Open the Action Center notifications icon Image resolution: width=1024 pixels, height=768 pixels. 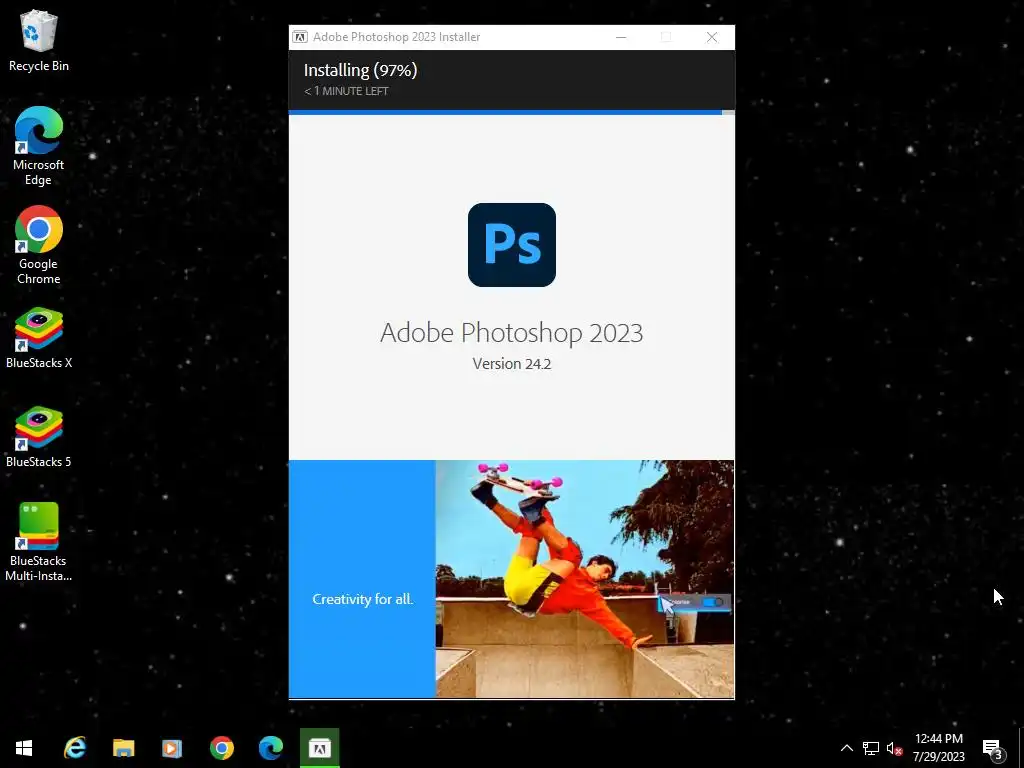pyautogui.click(x=993, y=748)
